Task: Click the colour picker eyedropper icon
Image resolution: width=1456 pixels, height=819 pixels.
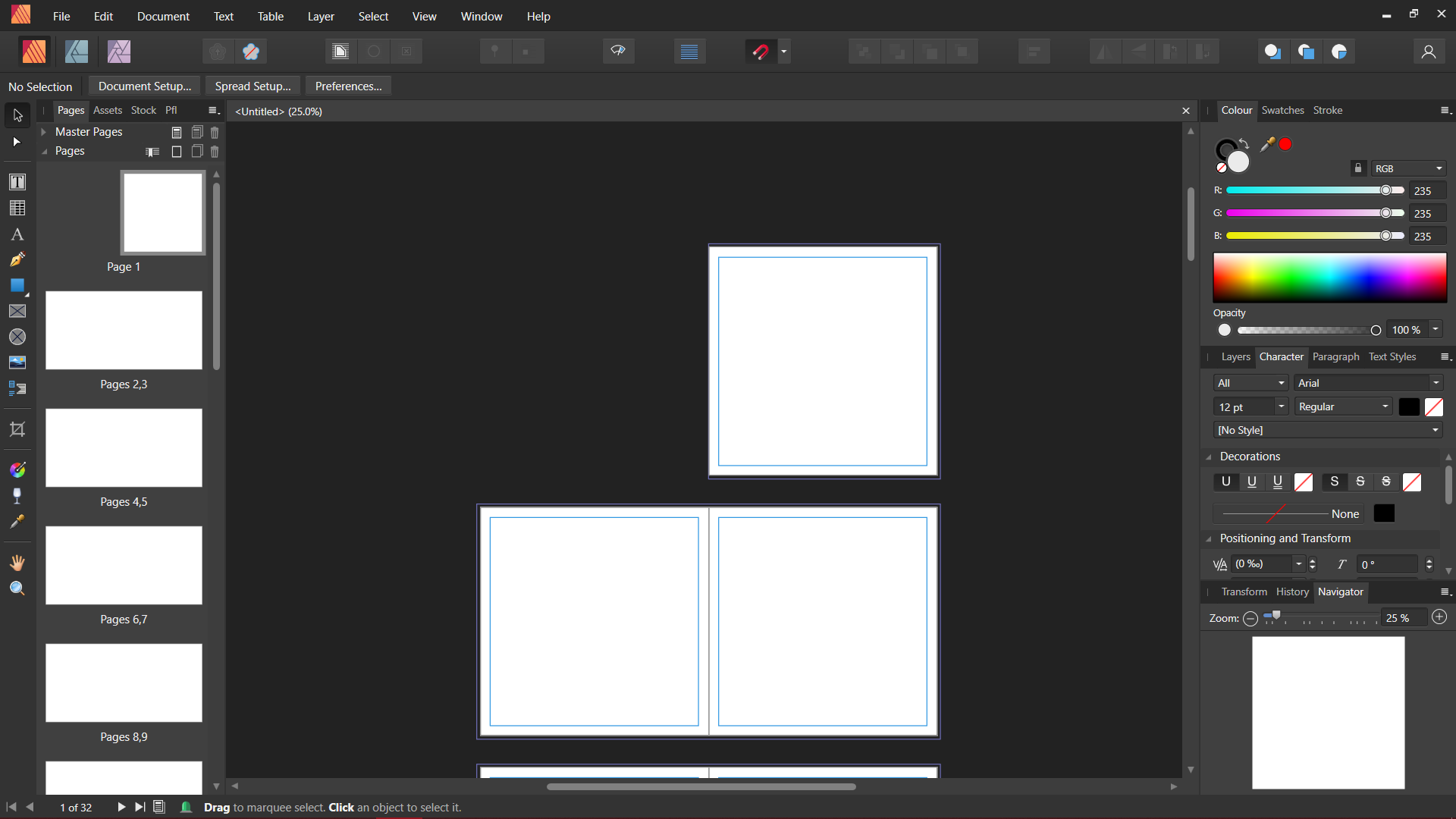Action: coord(1267,144)
